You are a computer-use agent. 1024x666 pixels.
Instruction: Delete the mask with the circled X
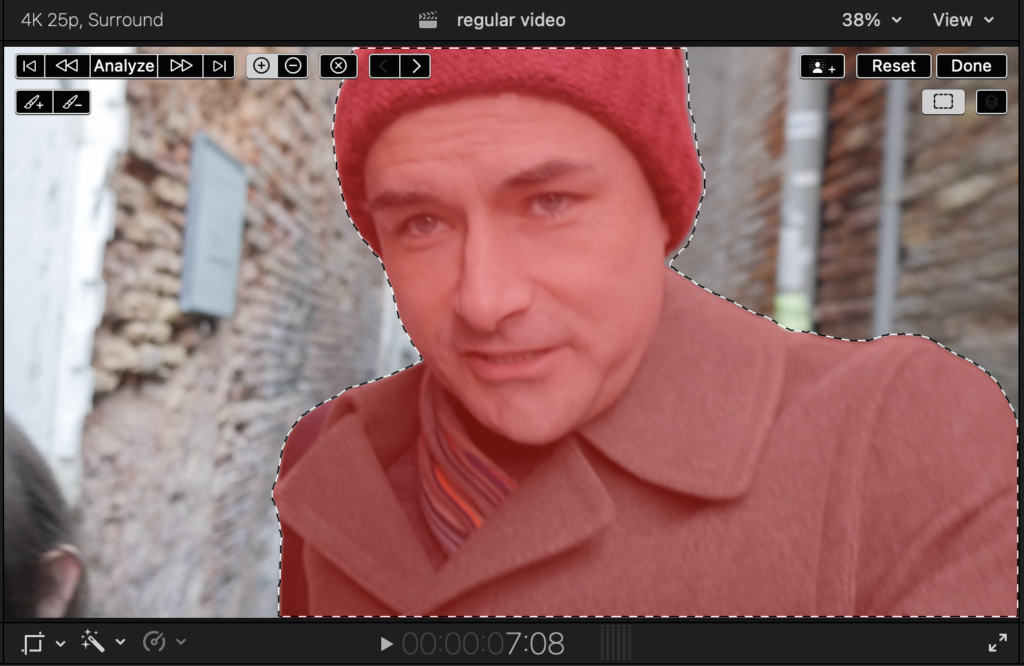click(338, 66)
